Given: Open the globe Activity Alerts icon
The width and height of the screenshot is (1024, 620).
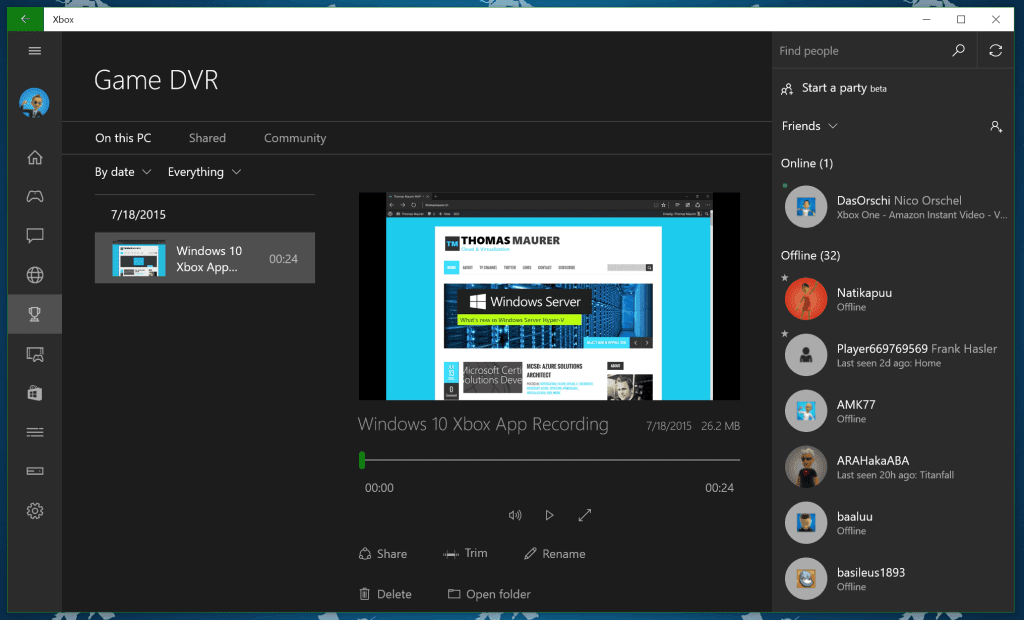Looking at the screenshot, I should (35, 275).
